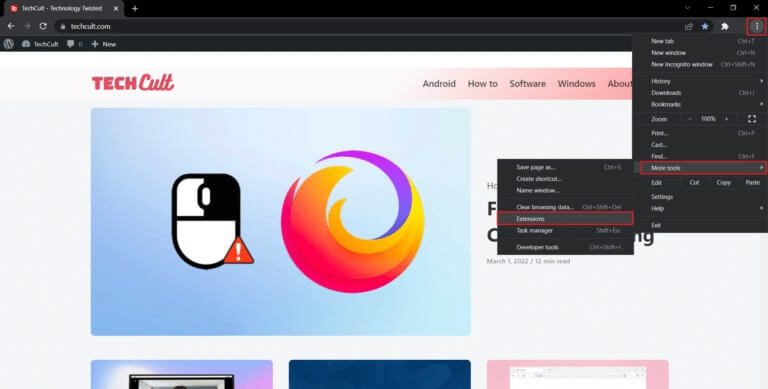Click the share page icon

(x=689, y=26)
